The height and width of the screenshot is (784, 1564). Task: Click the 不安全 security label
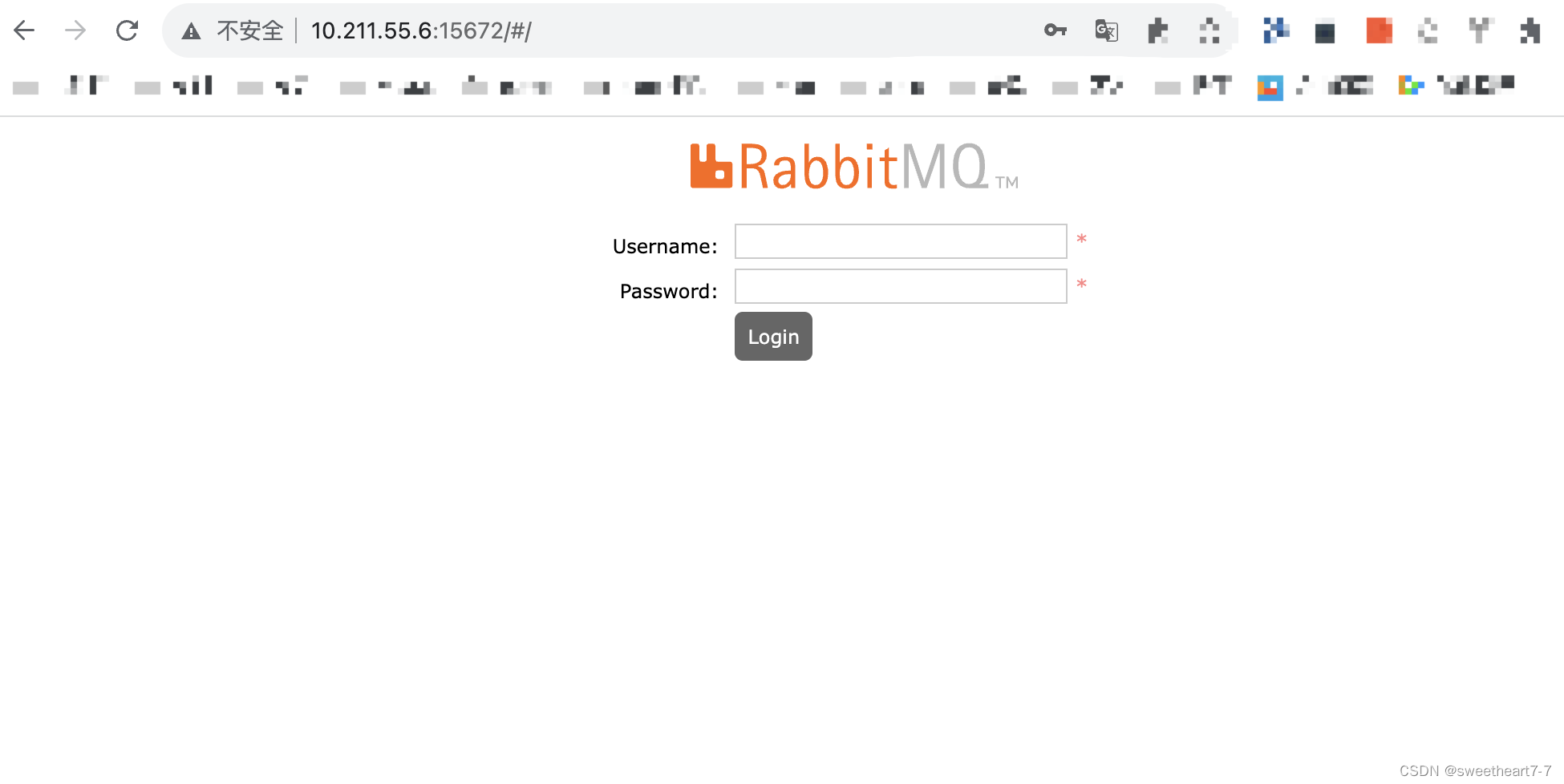250,30
